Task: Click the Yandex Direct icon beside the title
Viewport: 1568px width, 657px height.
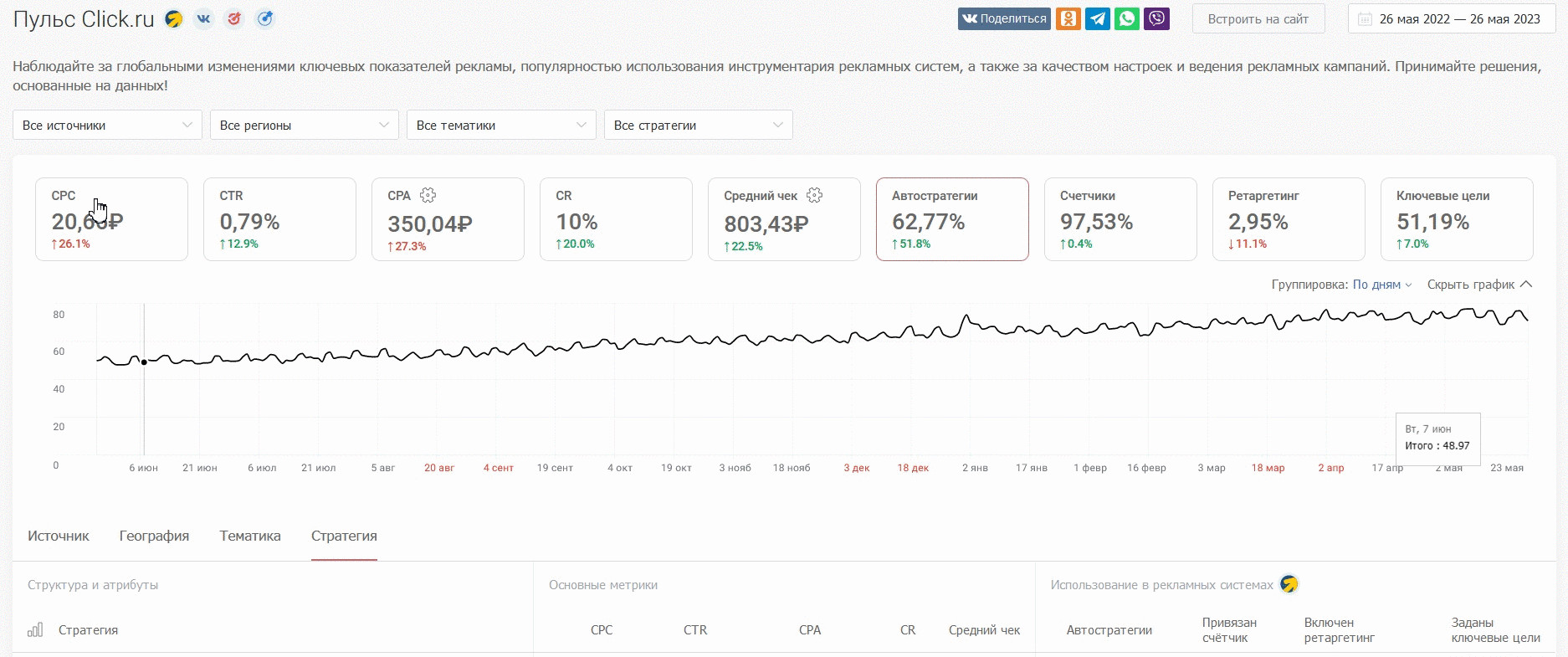Action: [x=174, y=19]
